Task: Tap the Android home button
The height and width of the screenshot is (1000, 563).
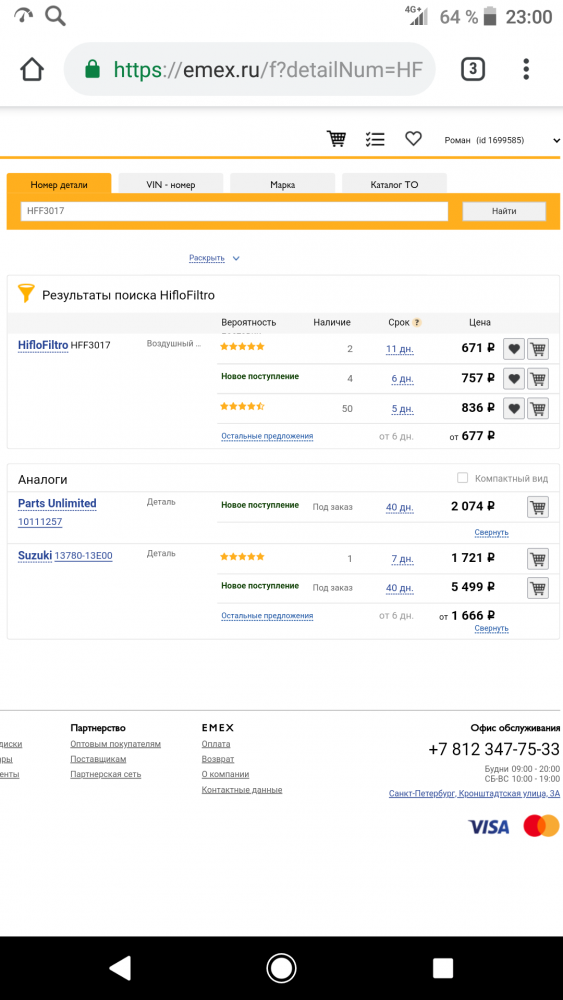Action: click(281, 968)
